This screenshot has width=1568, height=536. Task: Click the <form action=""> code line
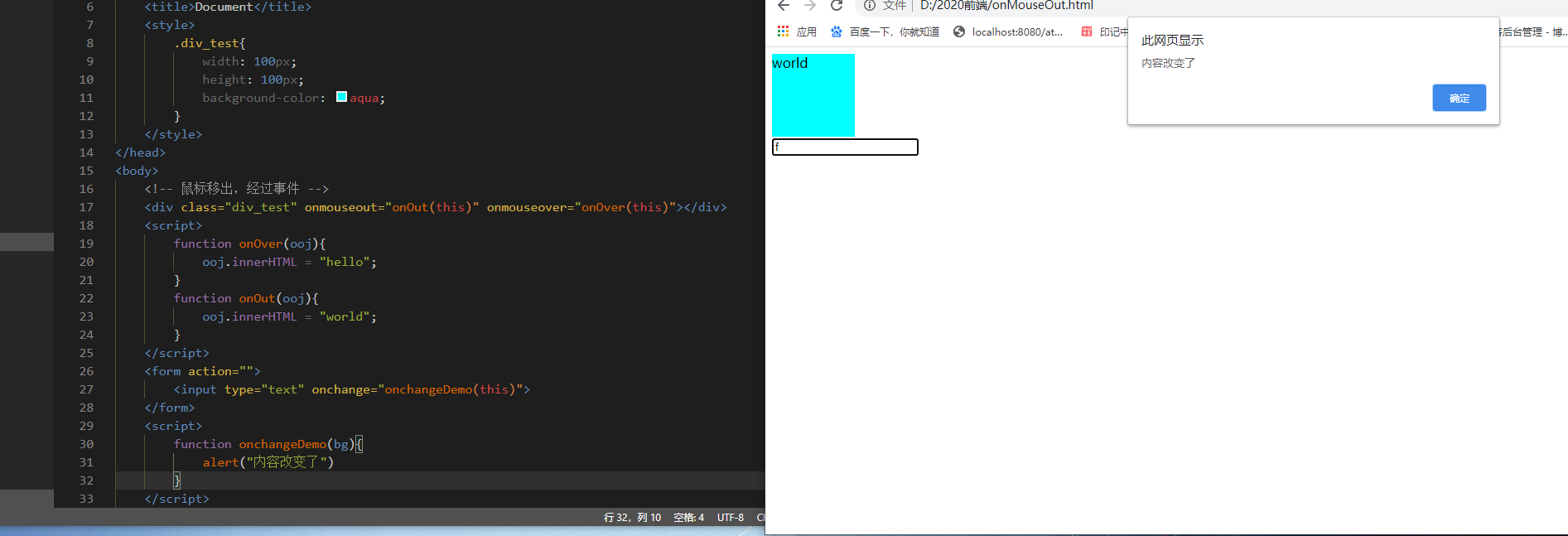click(202, 371)
